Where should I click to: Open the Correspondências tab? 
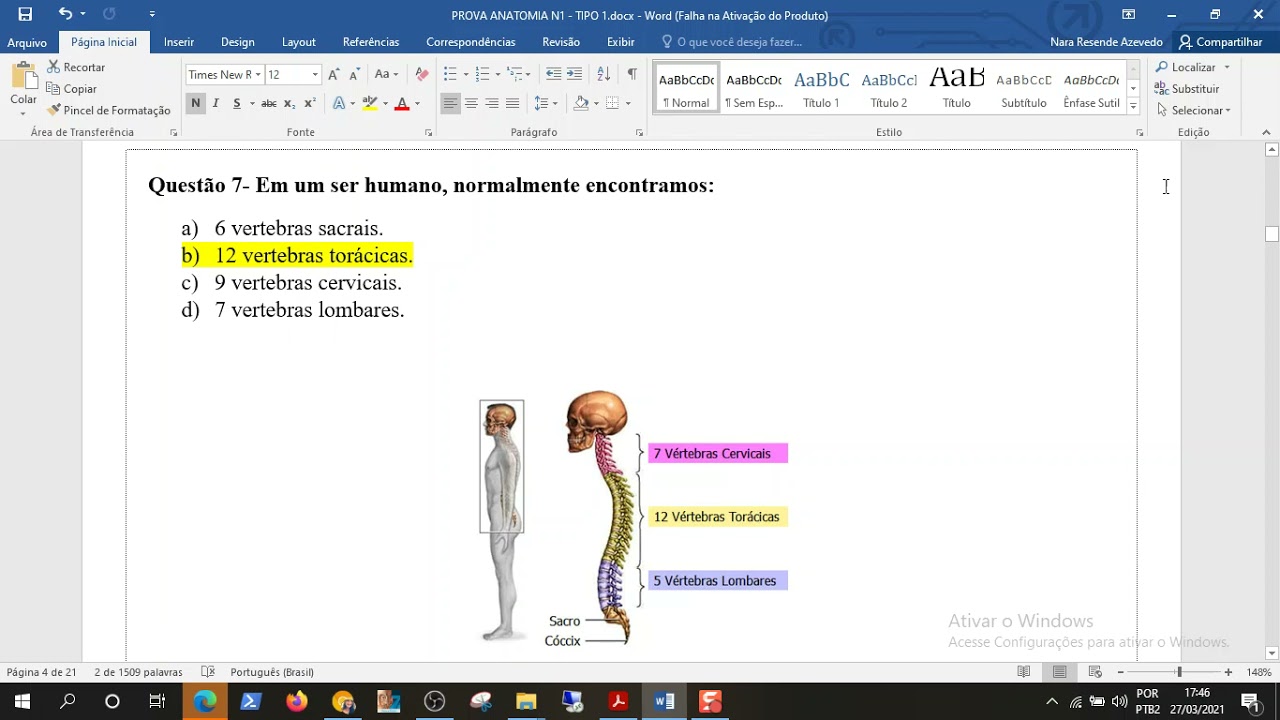(471, 42)
